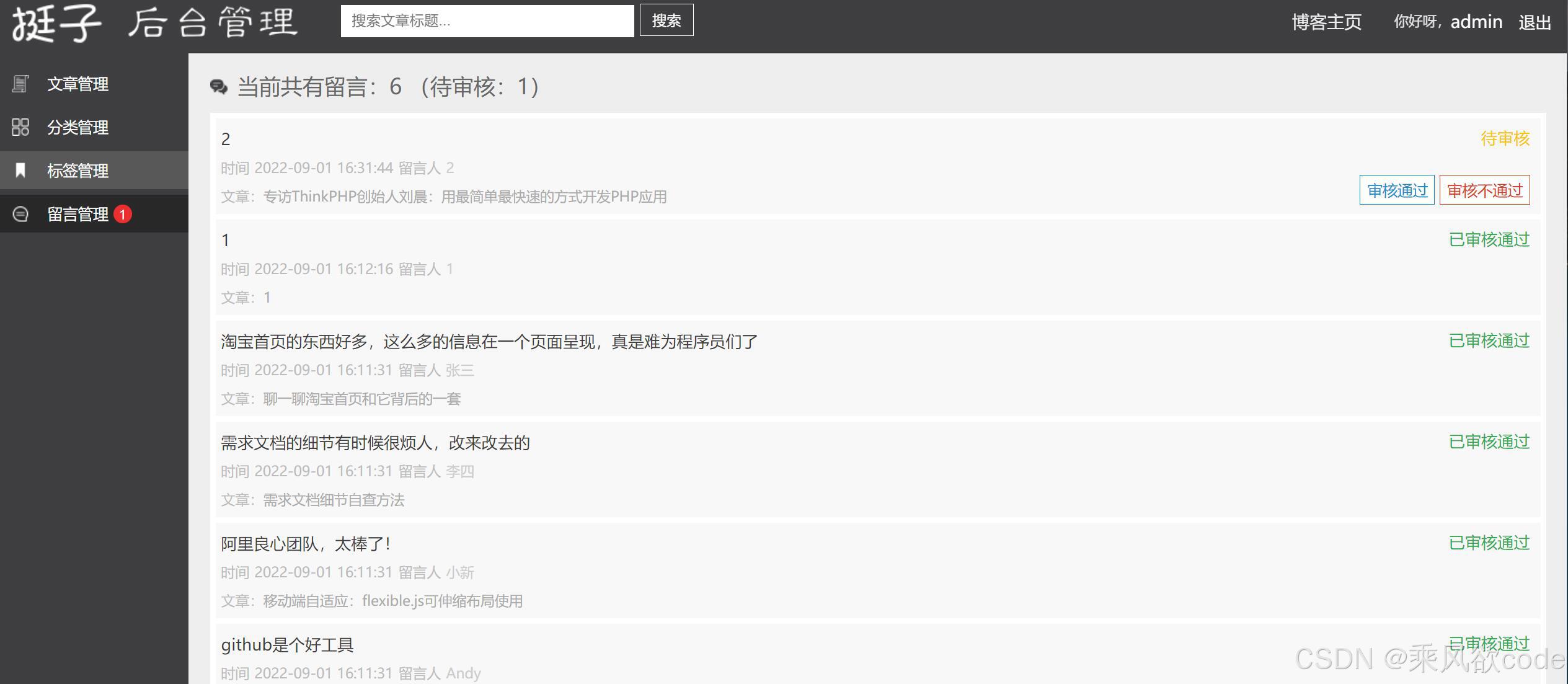Click the greeting text 你好呀, admin
1568x684 pixels.
pyautogui.click(x=1451, y=22)
